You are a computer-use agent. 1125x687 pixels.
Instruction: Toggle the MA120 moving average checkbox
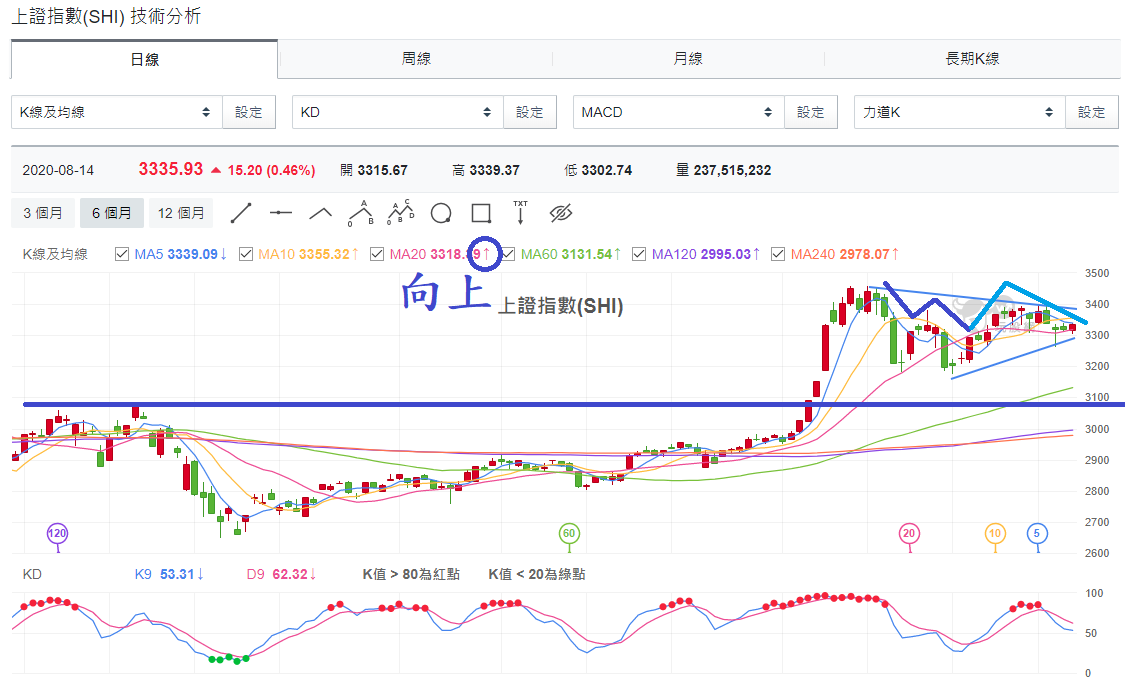click(x=639, y=254)
